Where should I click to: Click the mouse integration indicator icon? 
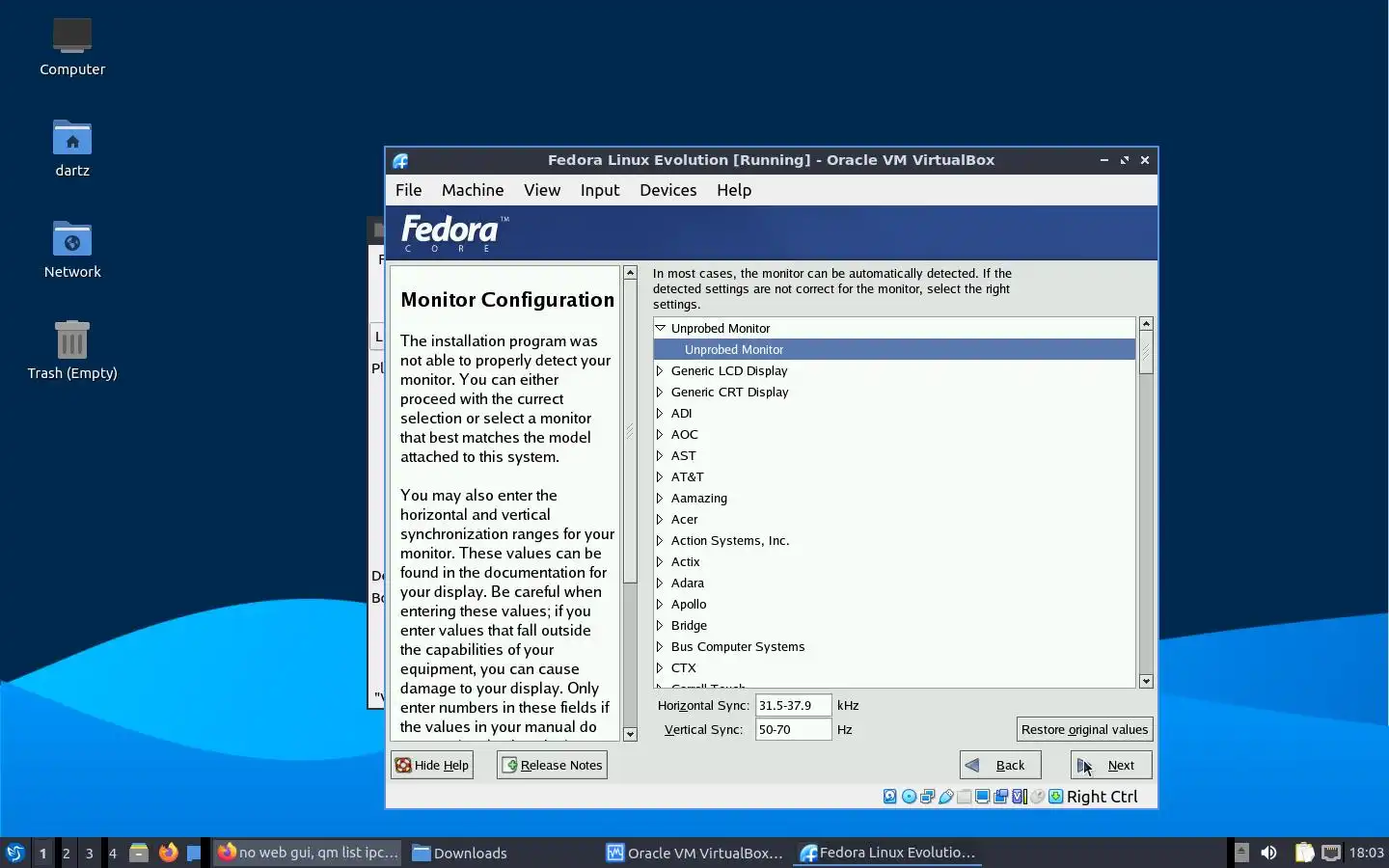[x=1037, y=797]
